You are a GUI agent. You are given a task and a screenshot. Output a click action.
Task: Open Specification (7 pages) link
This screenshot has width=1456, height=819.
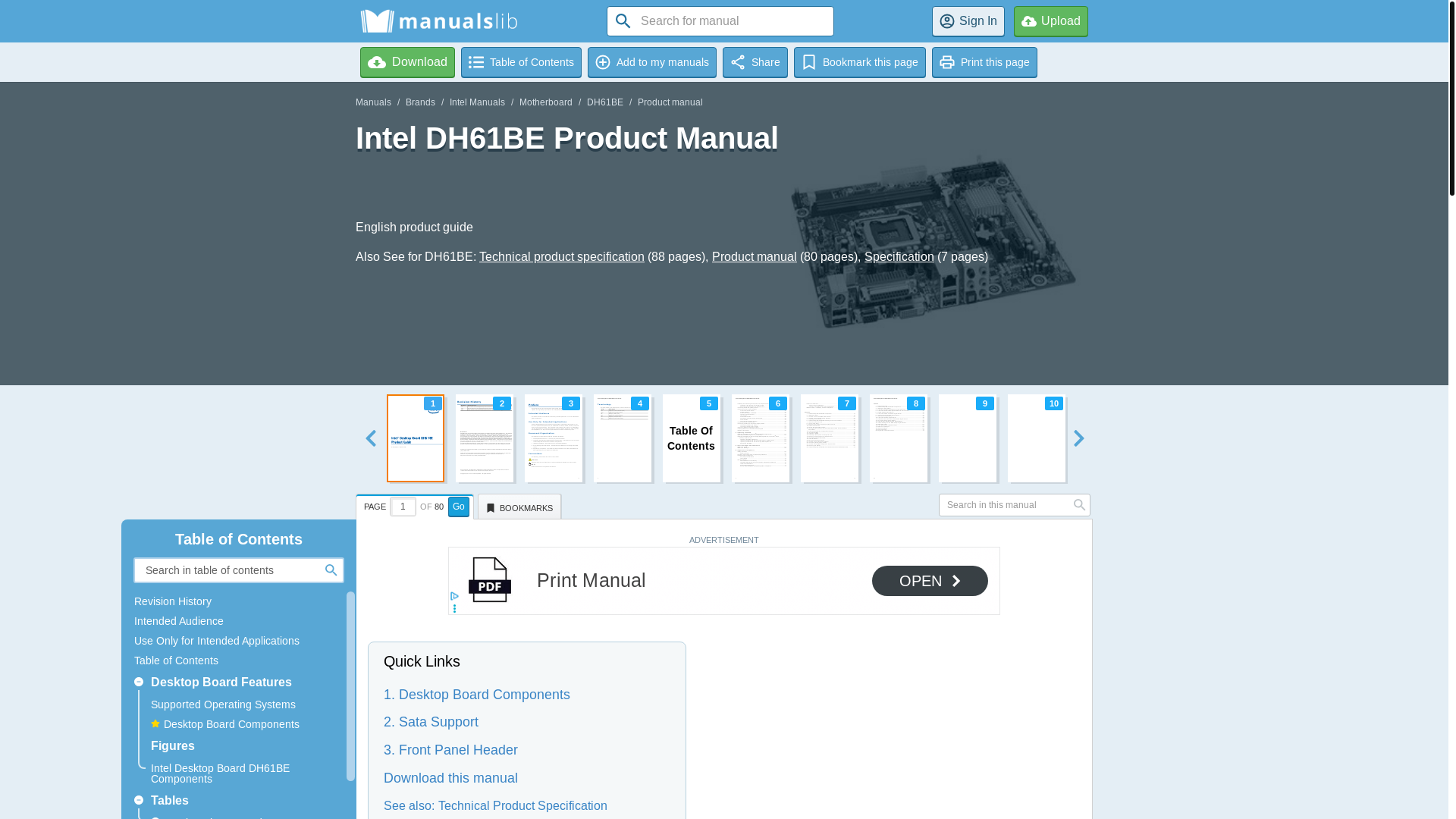(x=899, y=257)
